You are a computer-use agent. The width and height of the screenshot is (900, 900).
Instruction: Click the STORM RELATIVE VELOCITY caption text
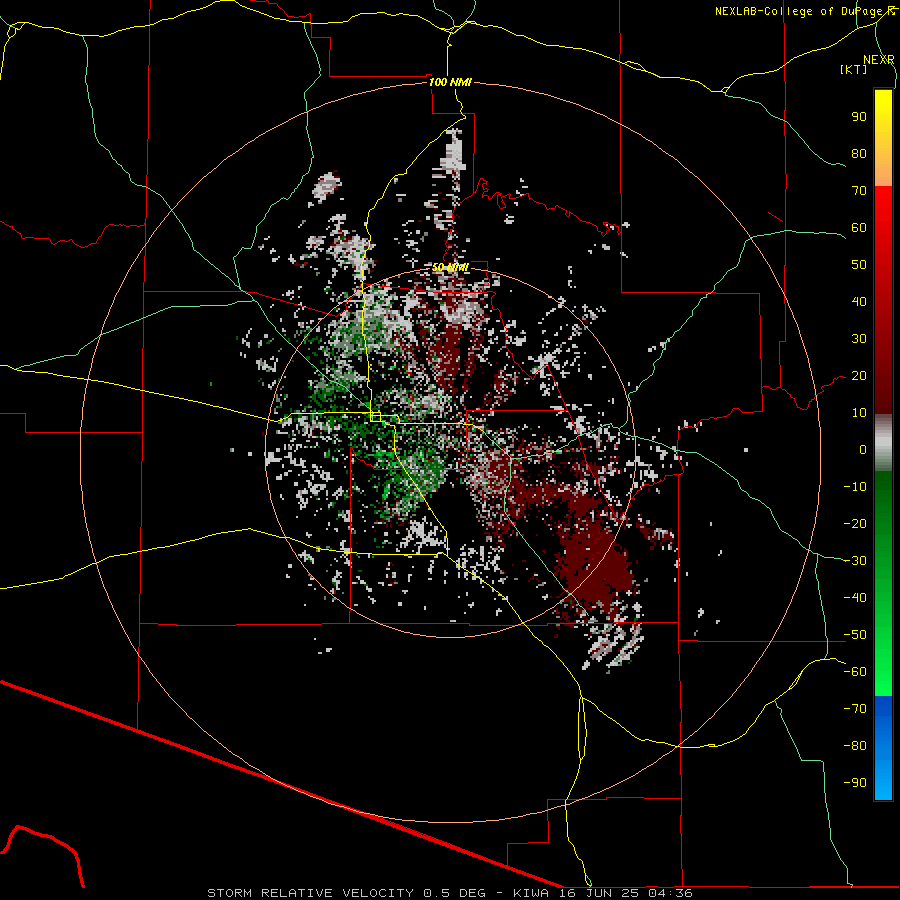[x=310, y=893]
